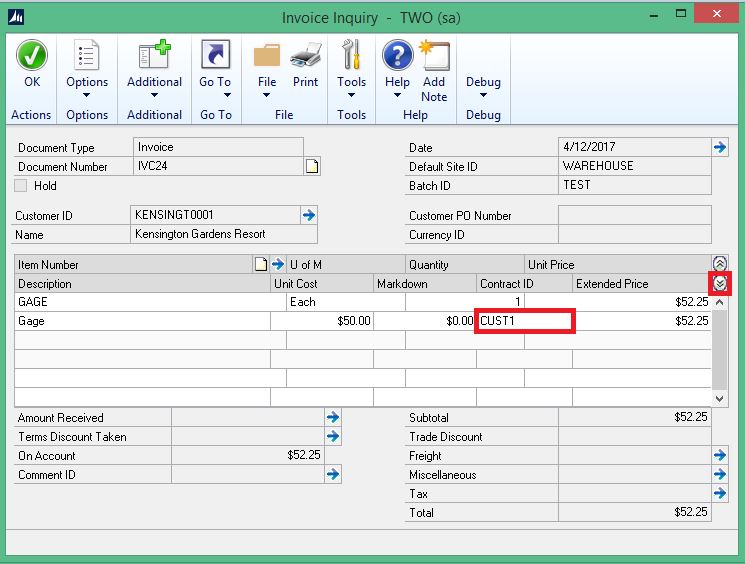Click the OK button label
This screenshot has height=564, width=745.
pos(32,82)
